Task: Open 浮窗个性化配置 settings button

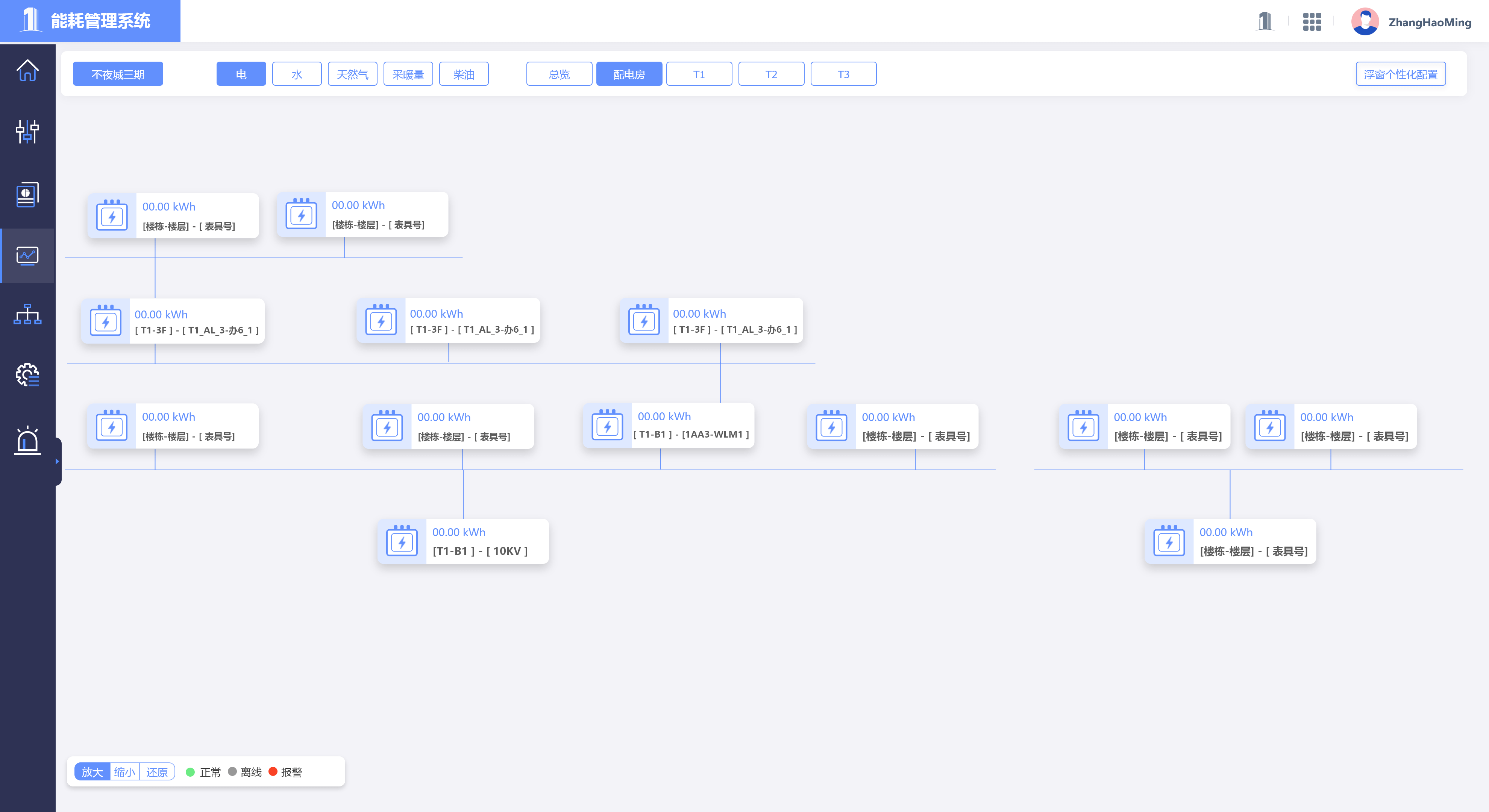Action: [1401, 74]
